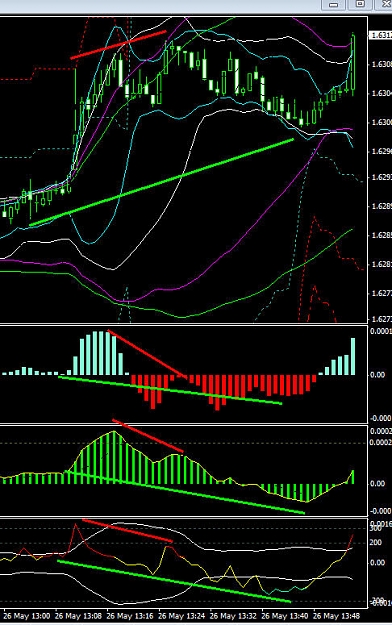Select the 26 May 13:32 time label

coord(234,616)
